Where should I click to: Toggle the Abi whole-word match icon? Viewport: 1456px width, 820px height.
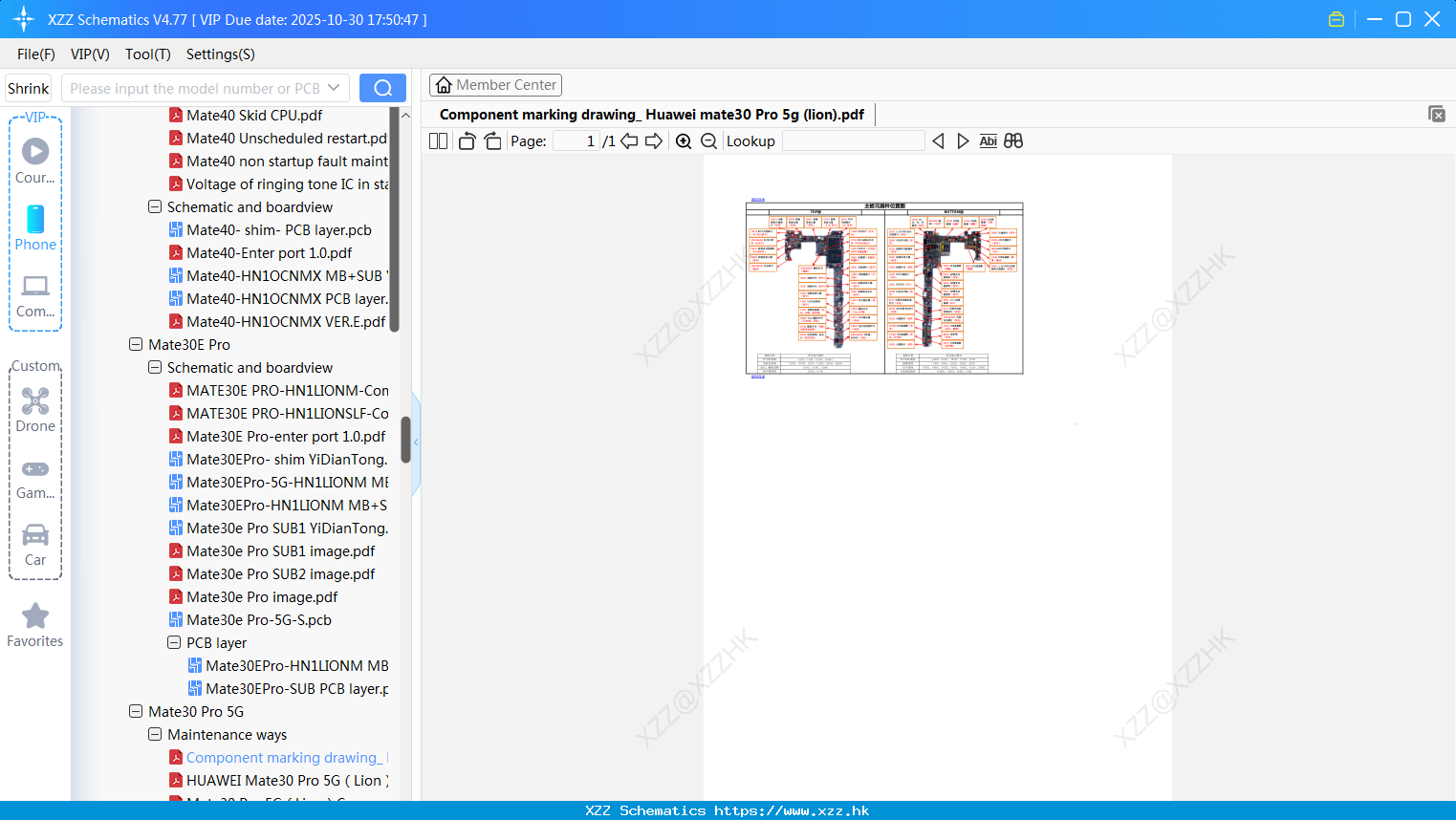tap(988, 140)
